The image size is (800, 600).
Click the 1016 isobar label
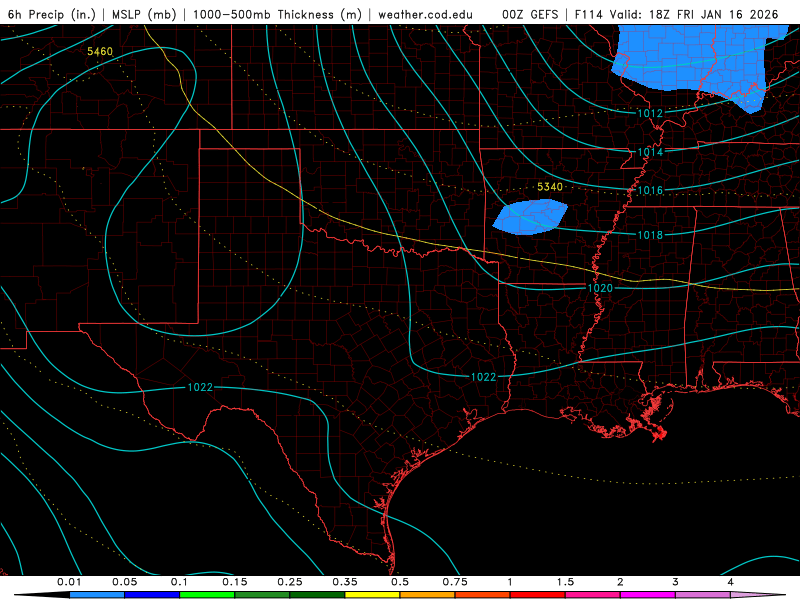[x=649, y=190]
